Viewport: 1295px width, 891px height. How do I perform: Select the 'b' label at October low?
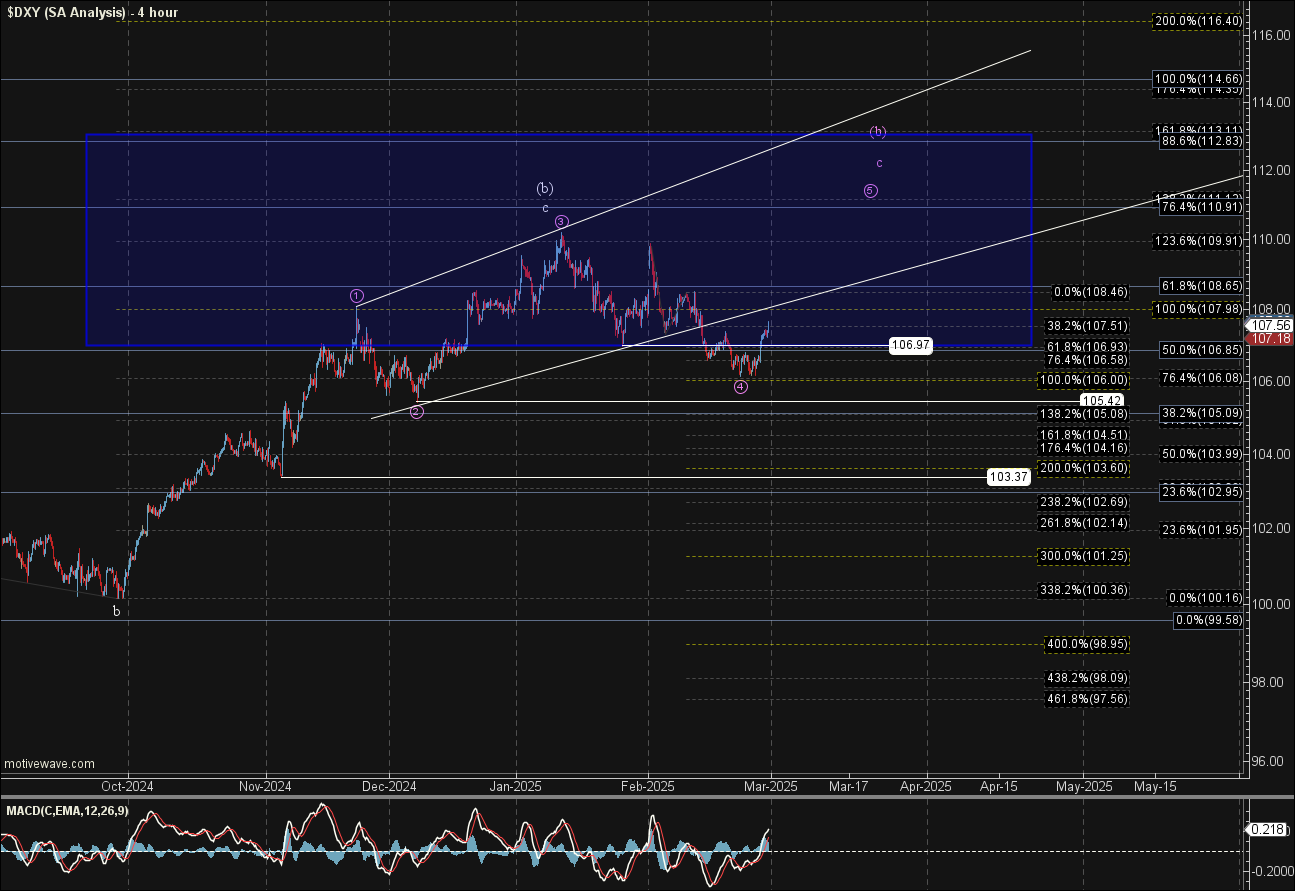116,611
